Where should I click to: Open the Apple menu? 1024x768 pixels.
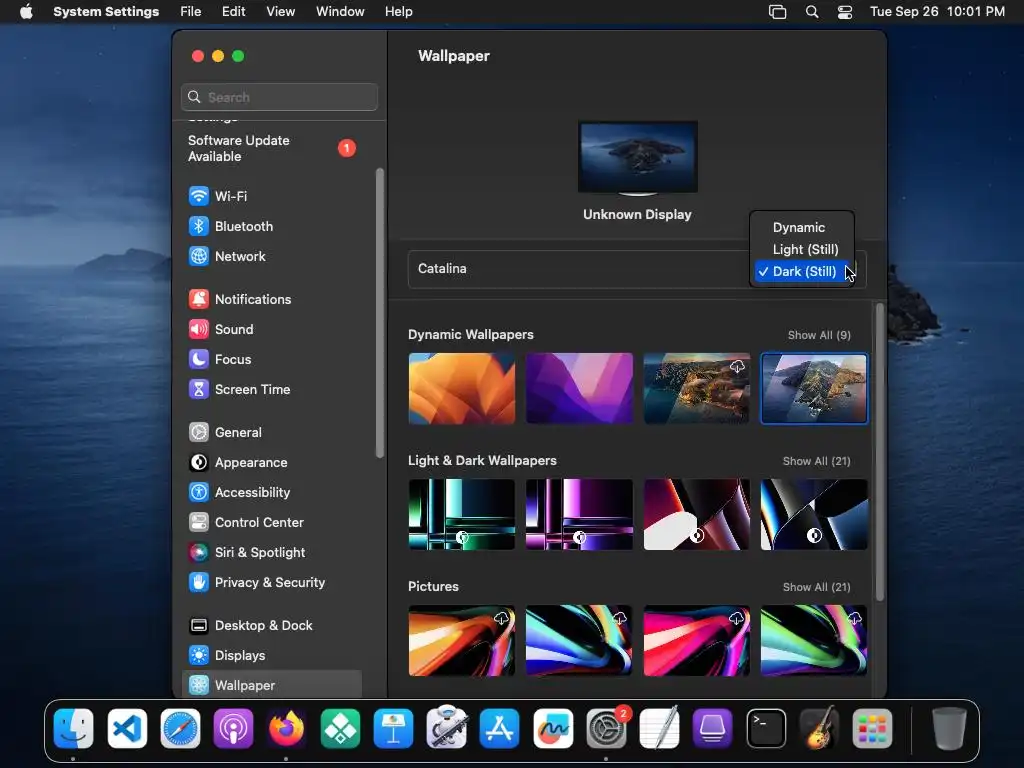click(x=26, y=12)
